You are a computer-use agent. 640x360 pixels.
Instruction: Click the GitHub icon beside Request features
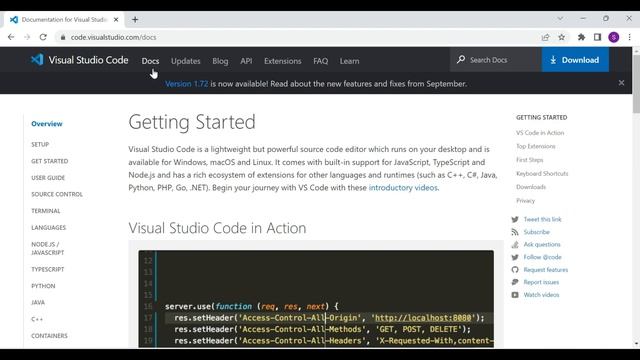tap(515, 270)
